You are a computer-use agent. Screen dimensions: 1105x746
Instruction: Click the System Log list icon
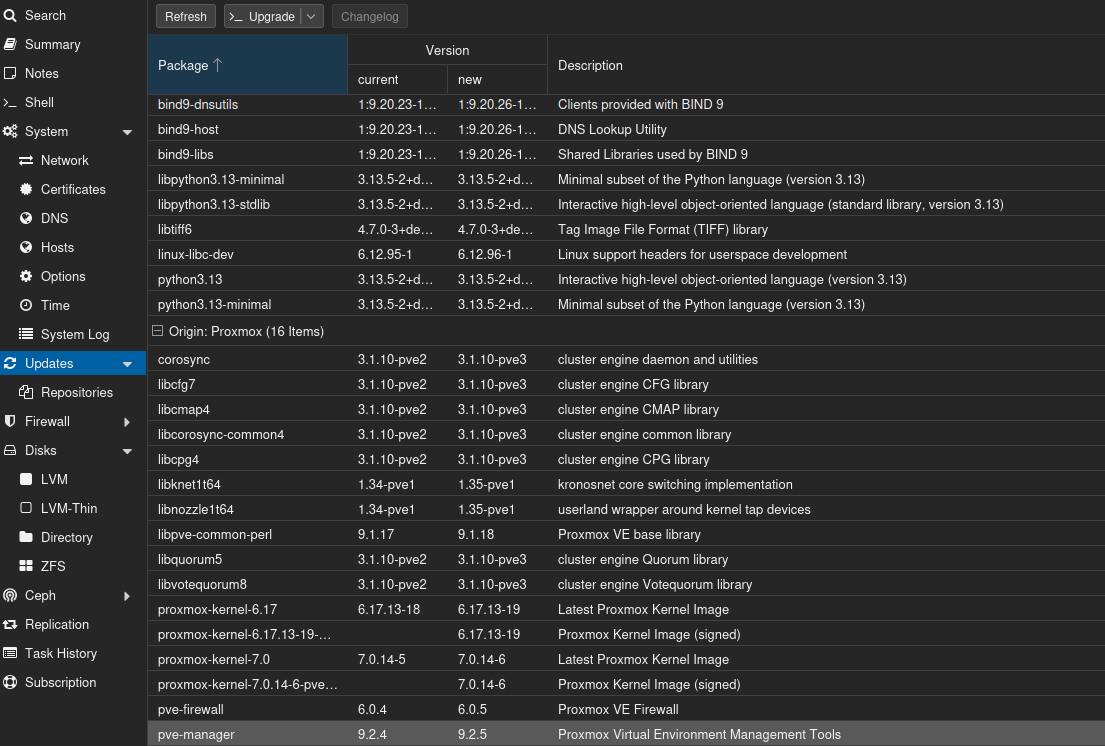tap(26, 334)
